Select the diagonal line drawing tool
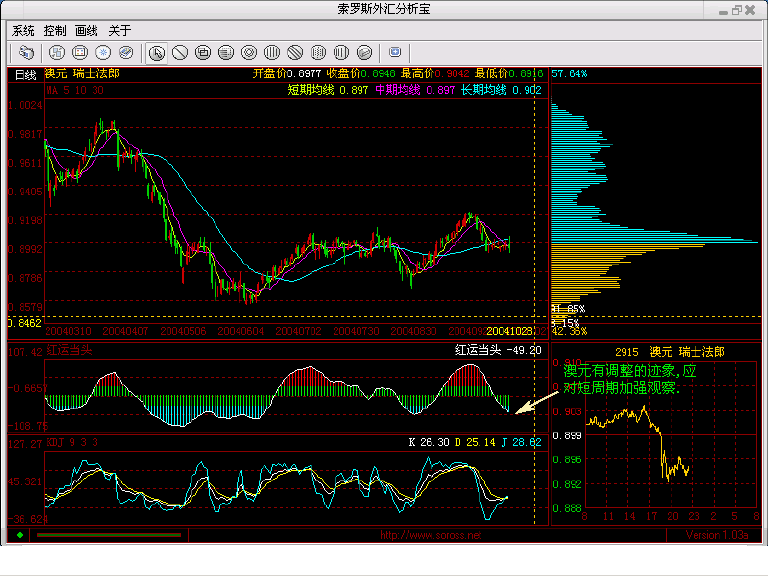 tap(180, 51)
